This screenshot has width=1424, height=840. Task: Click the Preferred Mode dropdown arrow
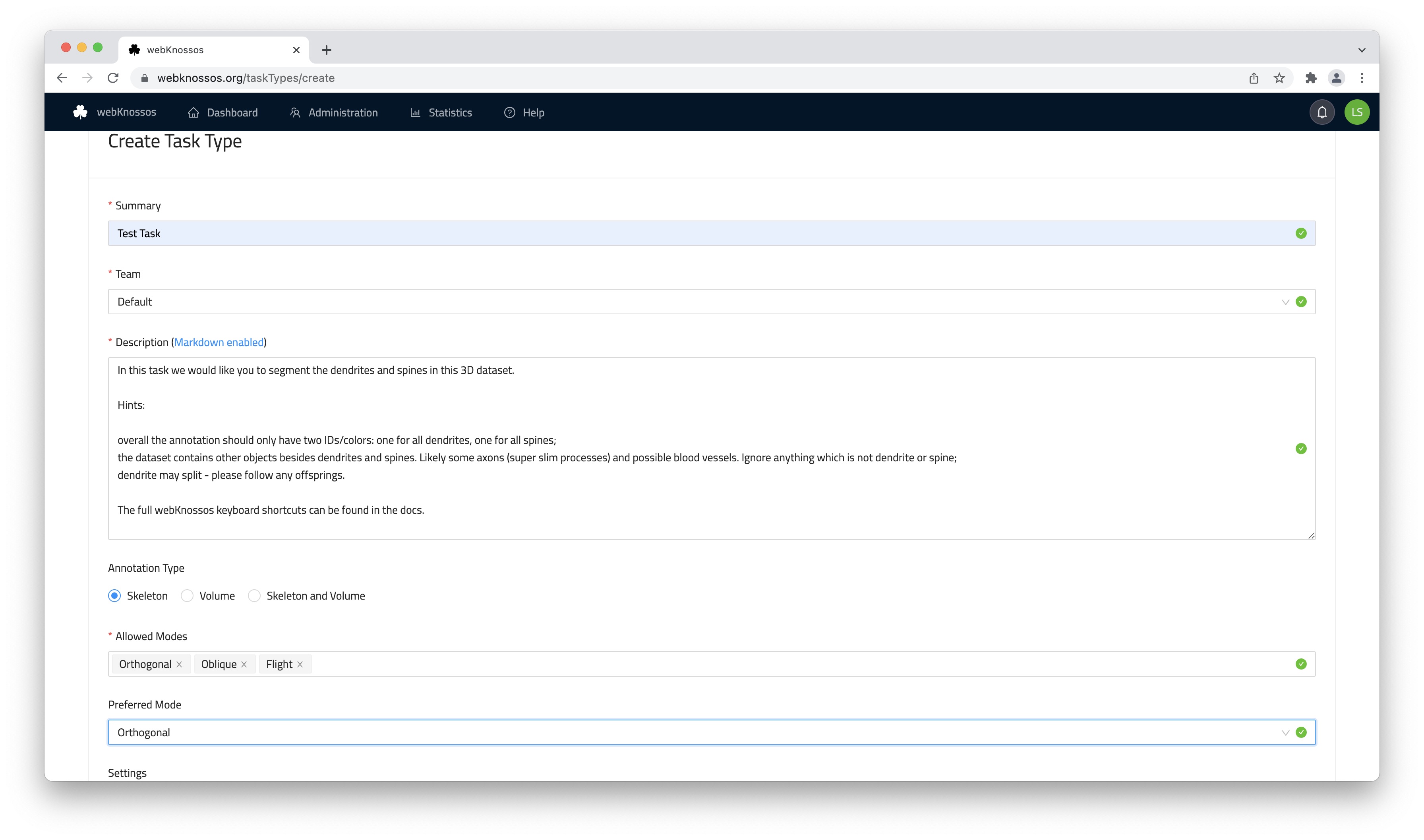1285,732
